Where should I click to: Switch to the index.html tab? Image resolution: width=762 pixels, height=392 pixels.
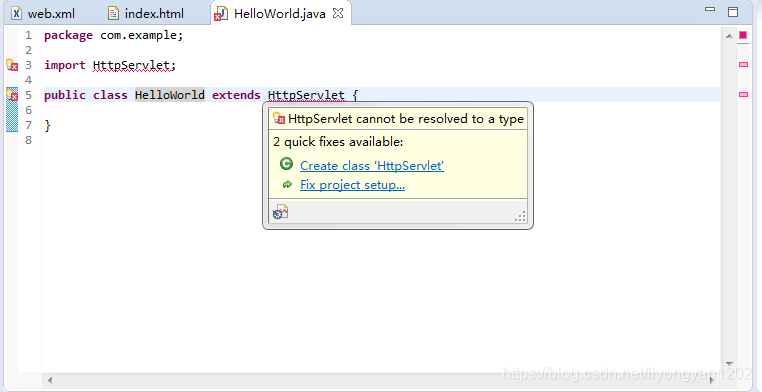tap(146, 13)
